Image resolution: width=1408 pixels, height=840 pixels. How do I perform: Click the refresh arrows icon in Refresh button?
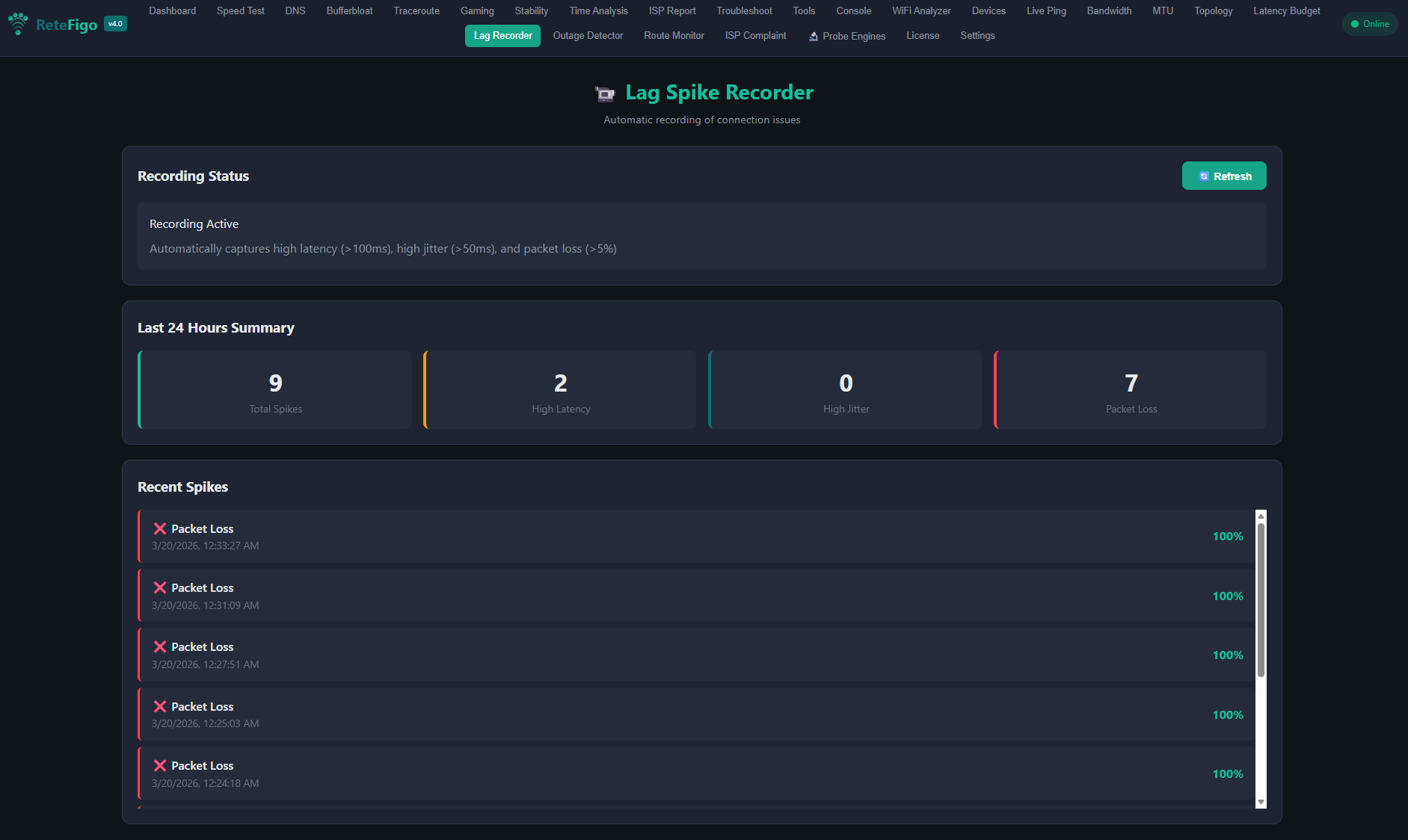click(1203, 176)
